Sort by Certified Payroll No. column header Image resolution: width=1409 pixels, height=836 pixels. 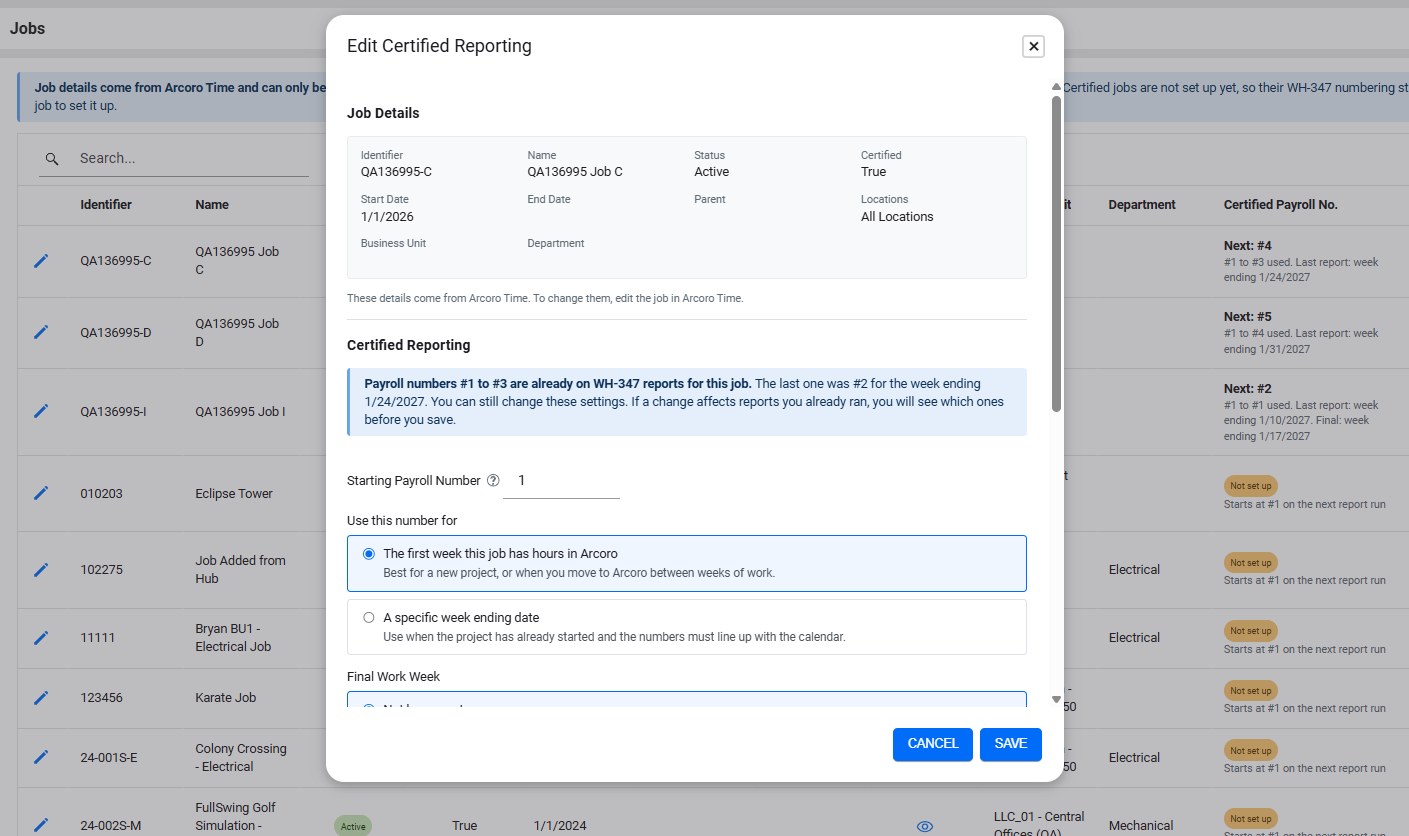click(1281, 205)
